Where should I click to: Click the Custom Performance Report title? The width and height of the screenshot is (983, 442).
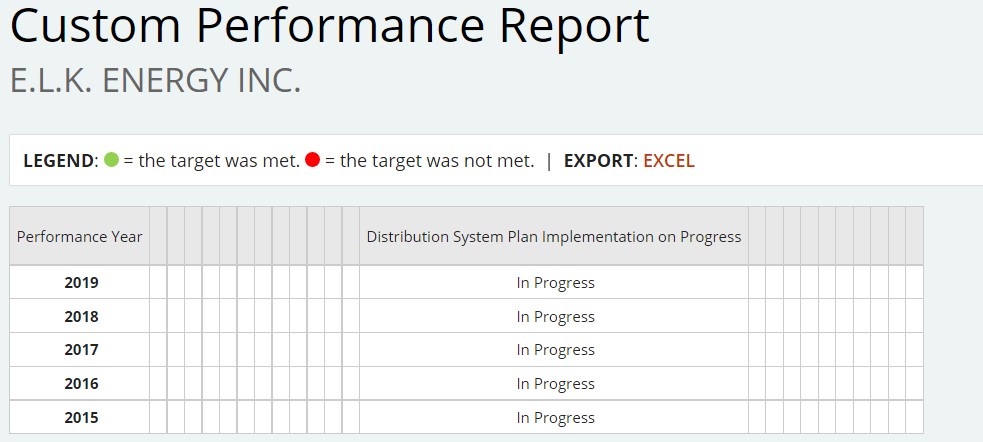click(x=329, y=27)
